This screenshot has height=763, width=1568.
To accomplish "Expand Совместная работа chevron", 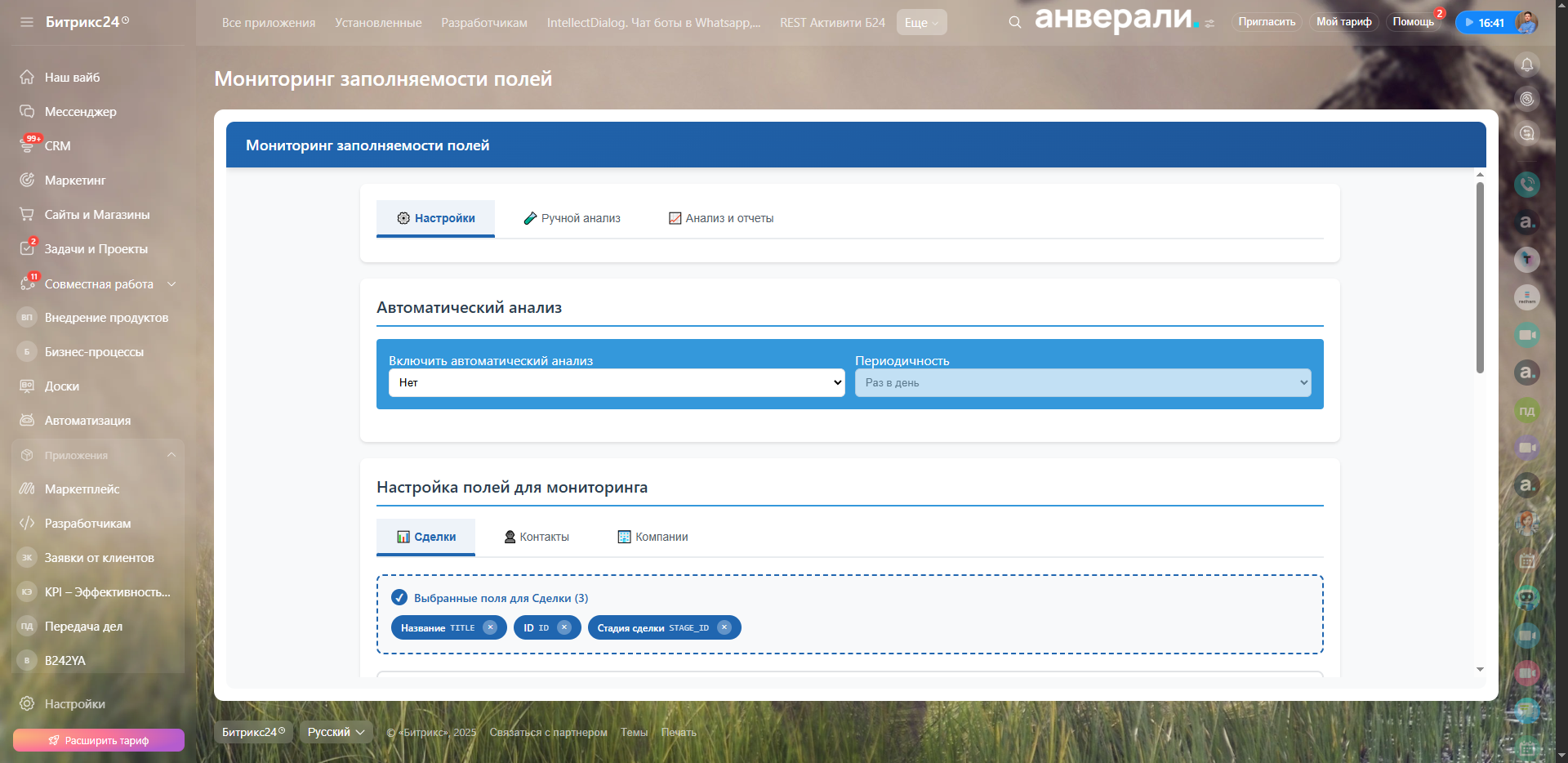I will pos(171,284).
